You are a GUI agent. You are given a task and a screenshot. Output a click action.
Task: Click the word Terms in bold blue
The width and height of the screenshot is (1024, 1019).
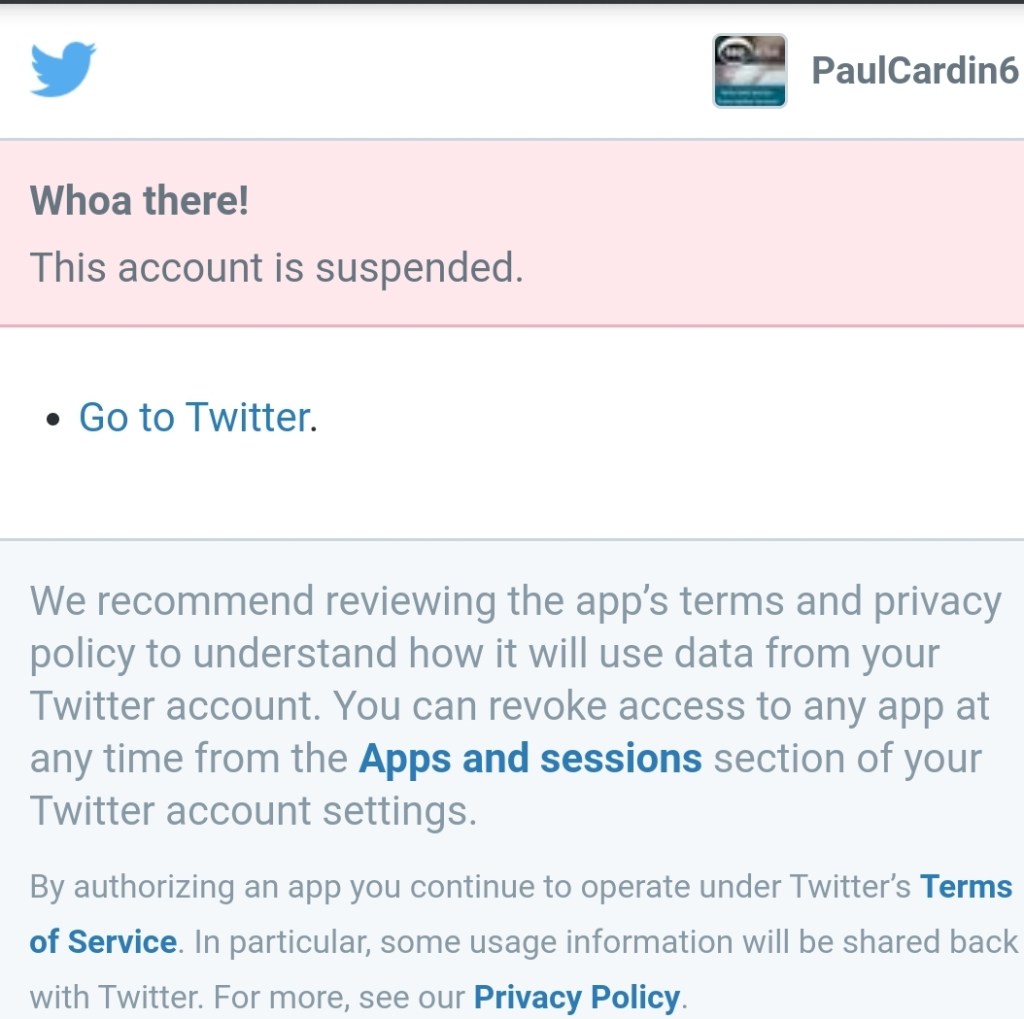966,886
